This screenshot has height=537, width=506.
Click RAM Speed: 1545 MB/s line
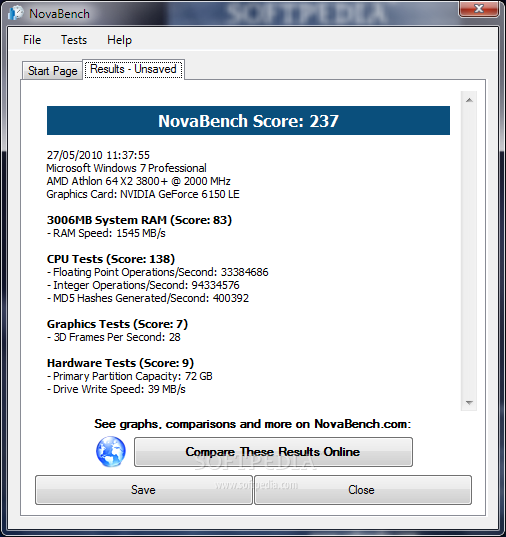click(x=106, y=233)
